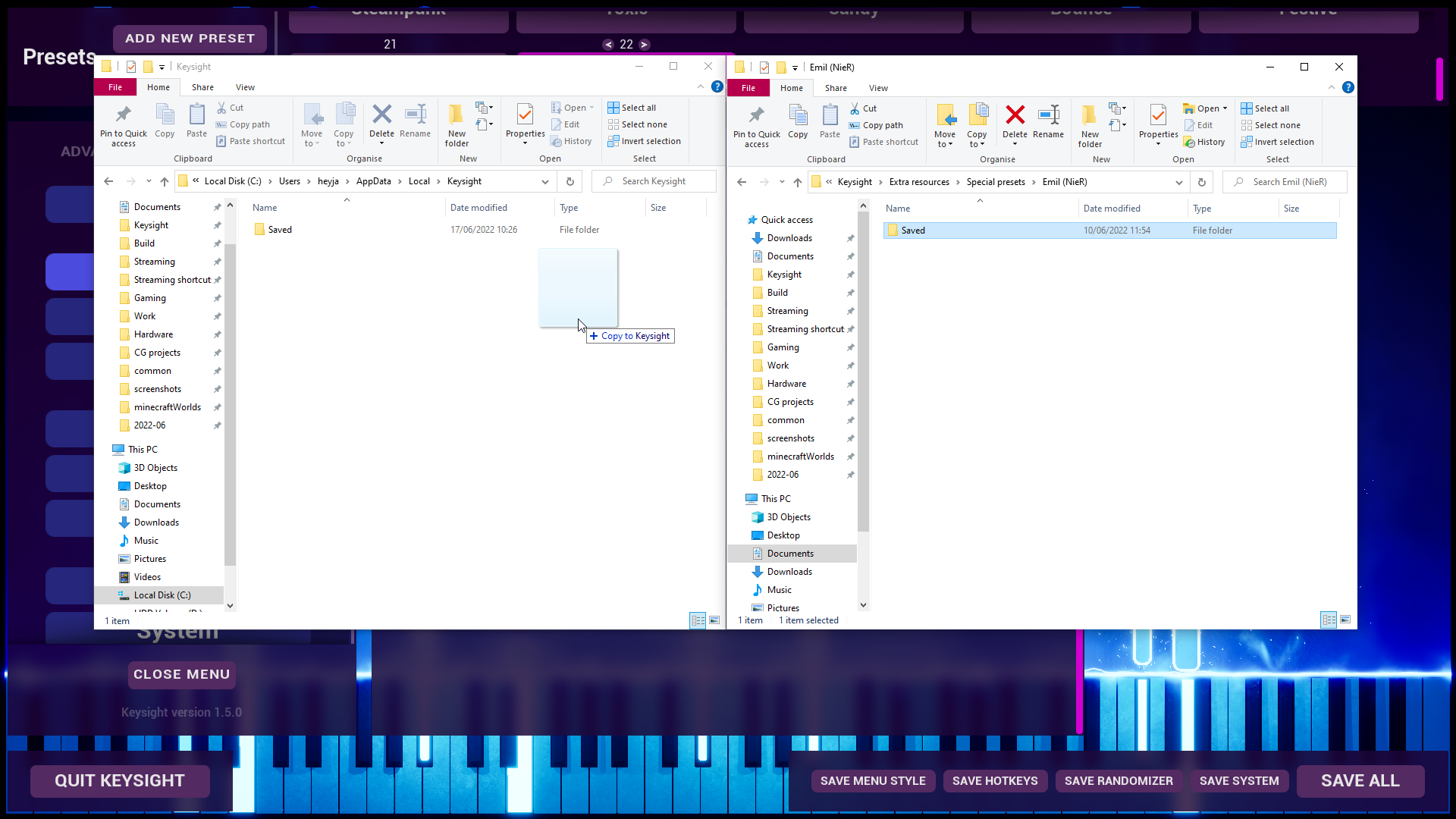The width and height of the screenshot is (1456, 819).
Task: Click History icon in Emil window
Action: click(x=1206, y=142)
